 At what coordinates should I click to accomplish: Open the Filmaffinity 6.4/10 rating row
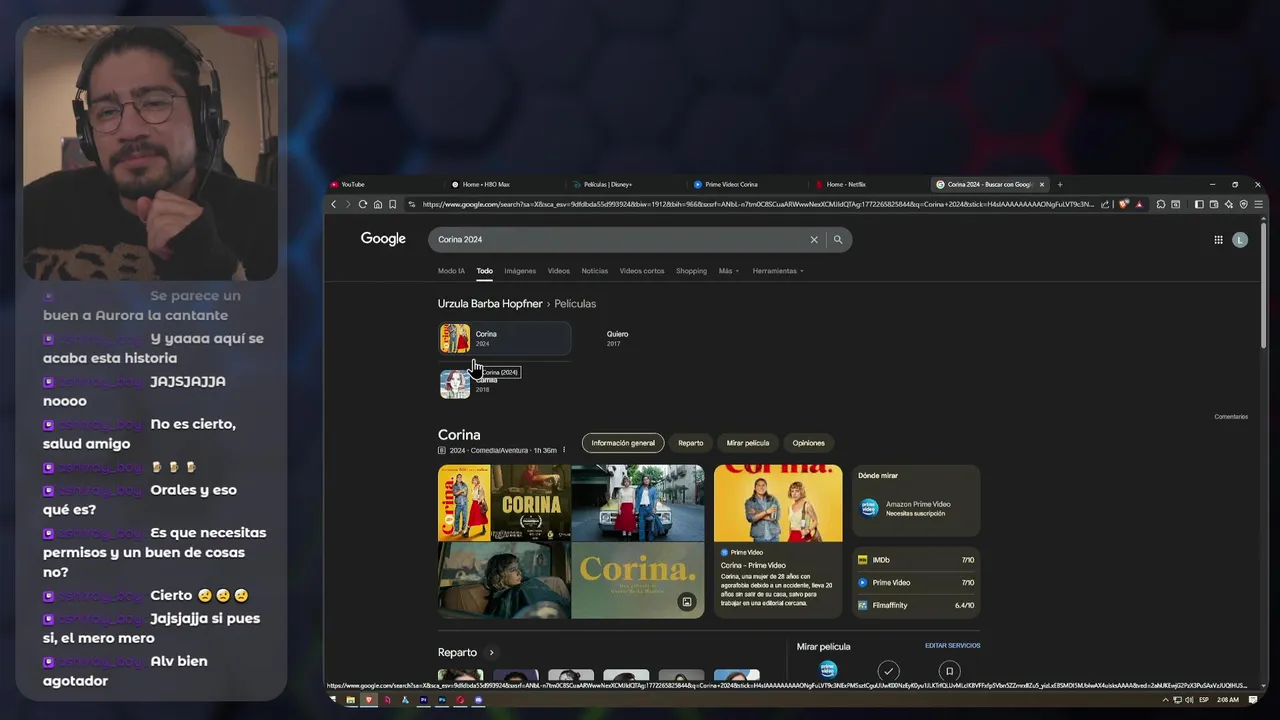tap(916, 605)
